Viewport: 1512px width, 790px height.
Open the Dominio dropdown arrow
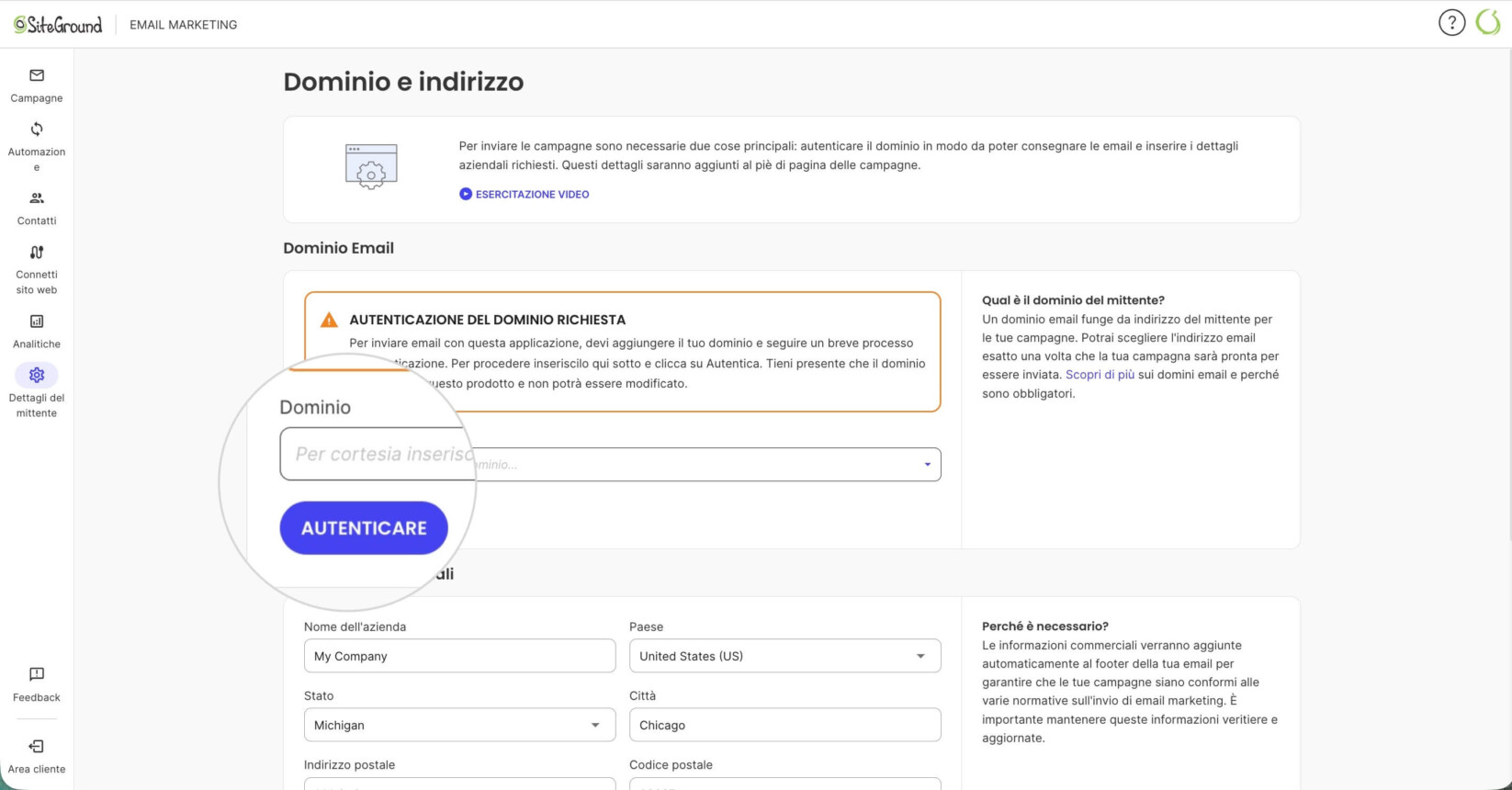[x=927, y=465]
